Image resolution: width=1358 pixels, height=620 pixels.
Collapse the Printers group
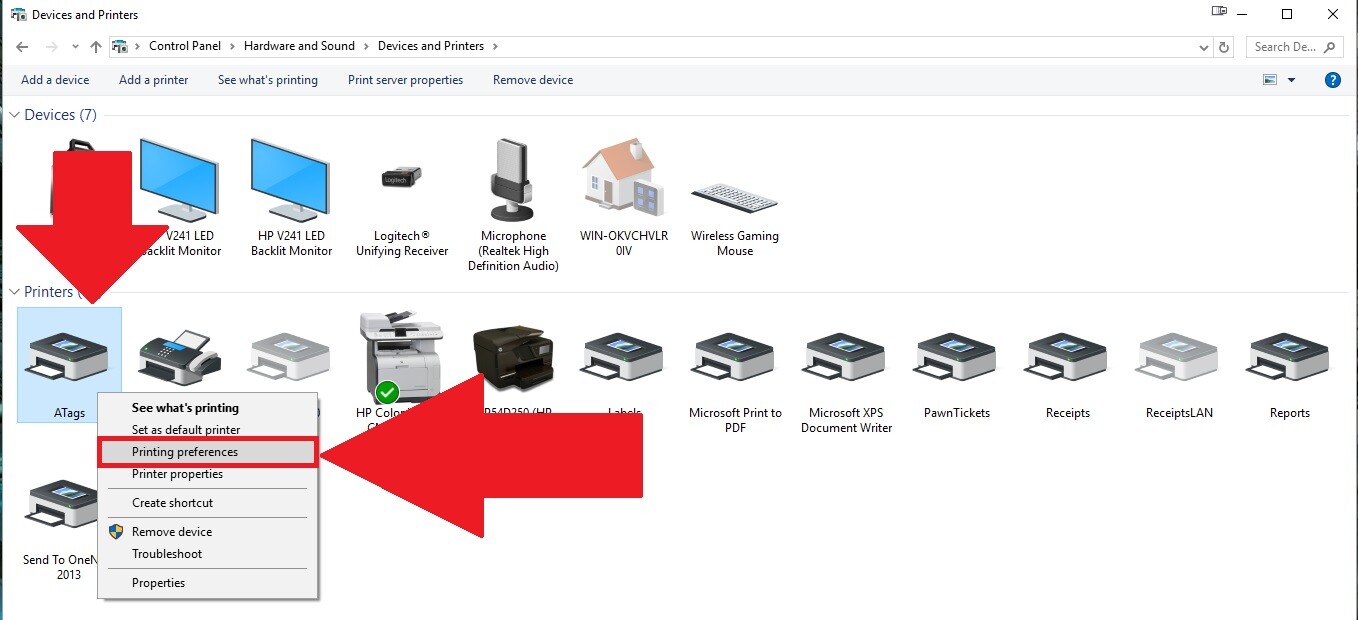point(15,292)
